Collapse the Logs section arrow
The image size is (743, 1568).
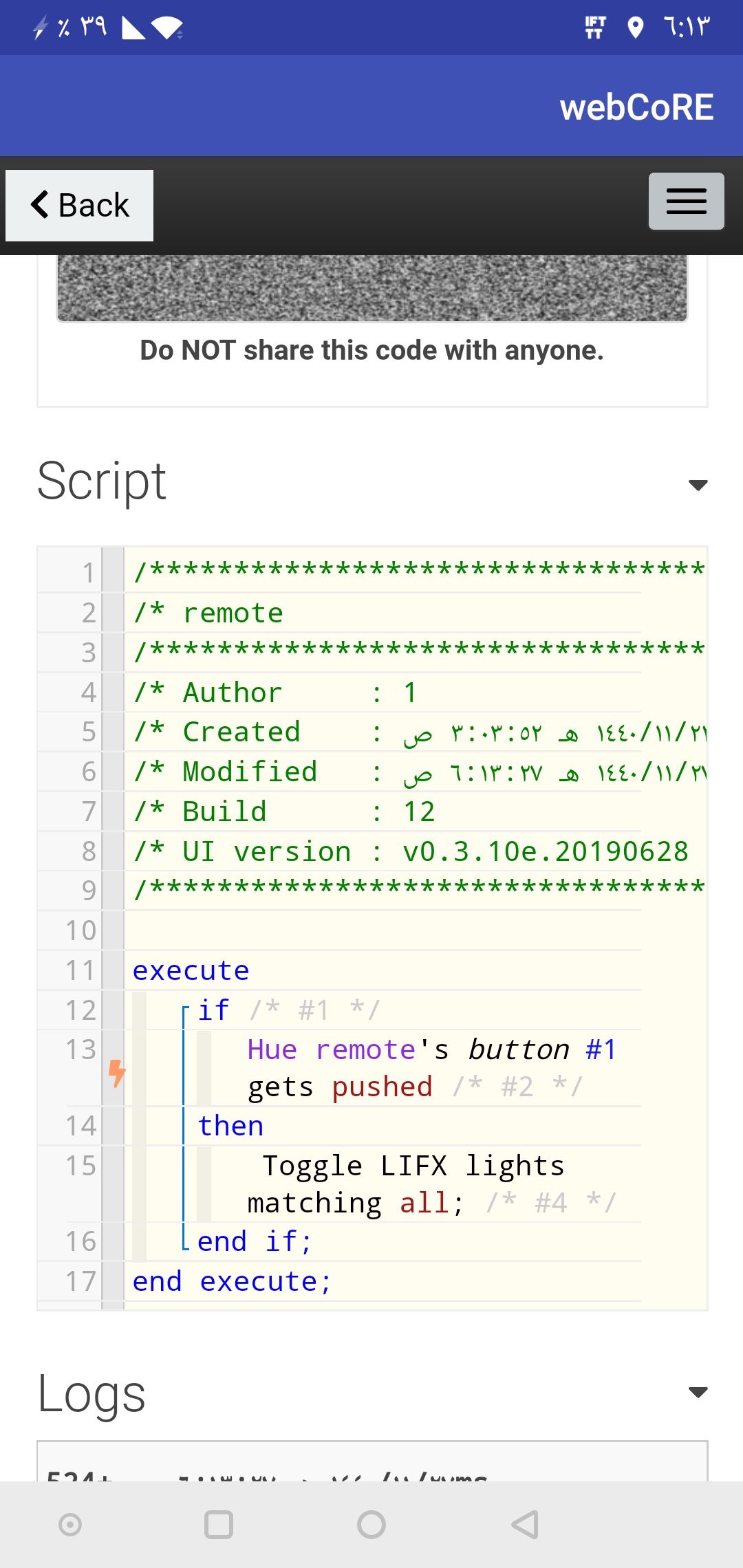(698, 1392)
